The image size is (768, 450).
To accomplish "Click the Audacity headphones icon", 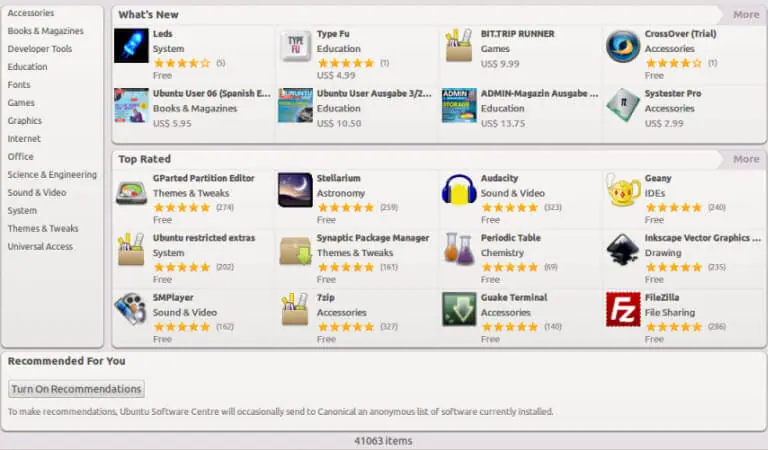I will click(x=459, y=189).
